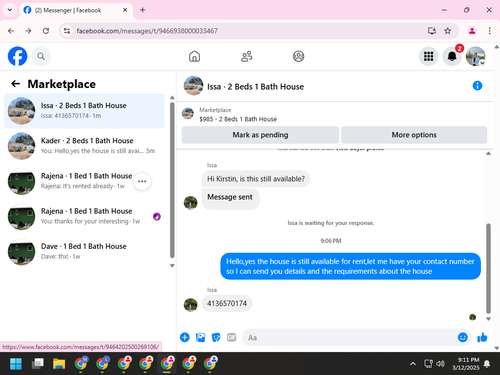Send a thumbs-up like
The width and height of the screenshot is (500, 375).
tap(482, 337)
